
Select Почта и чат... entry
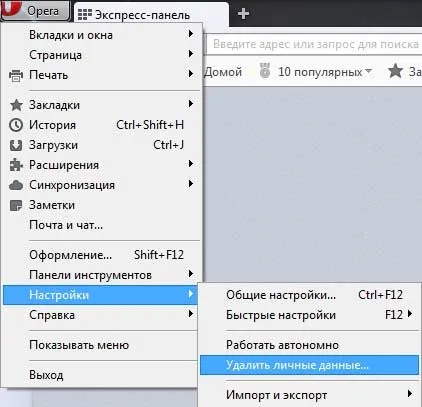tap(102, 225)
